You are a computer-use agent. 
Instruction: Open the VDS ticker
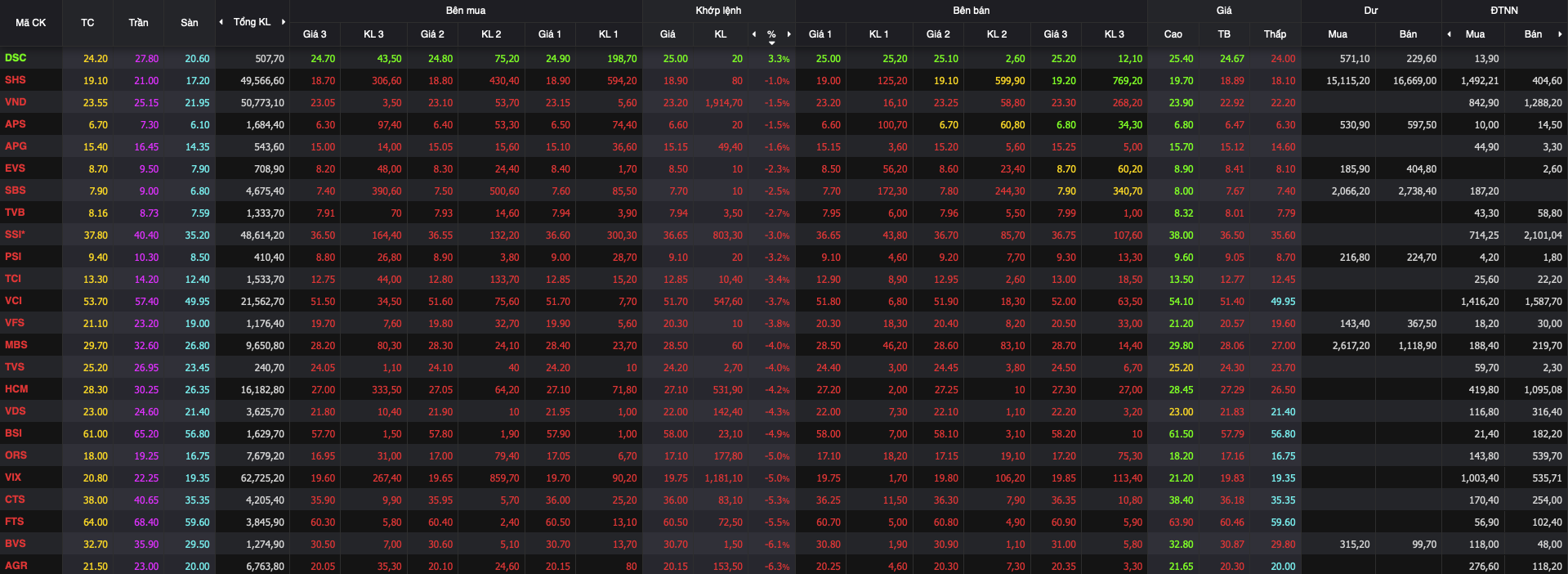pos(16,411)
